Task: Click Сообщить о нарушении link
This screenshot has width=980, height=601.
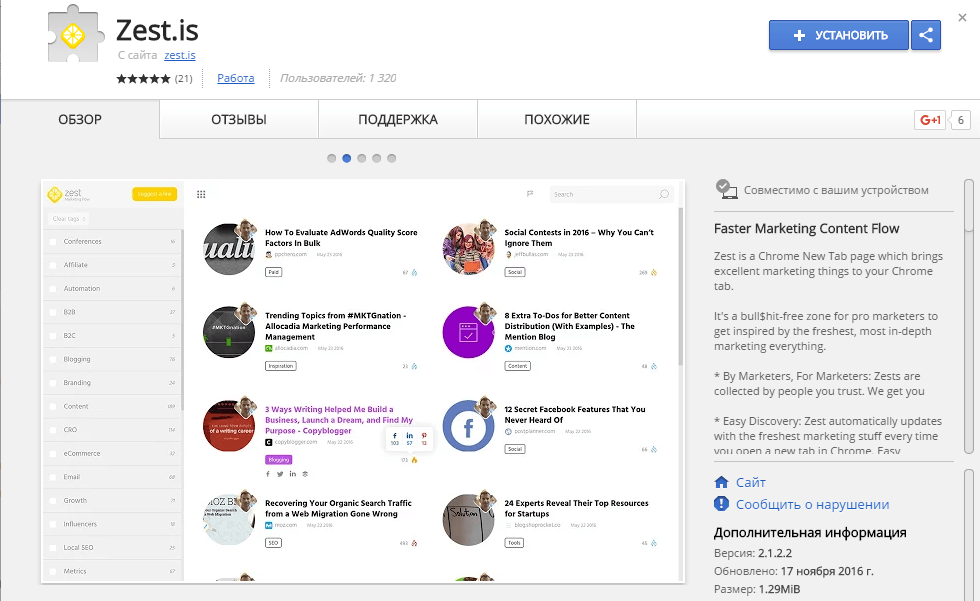Action: pyautogui.click(x=812, y=504)
